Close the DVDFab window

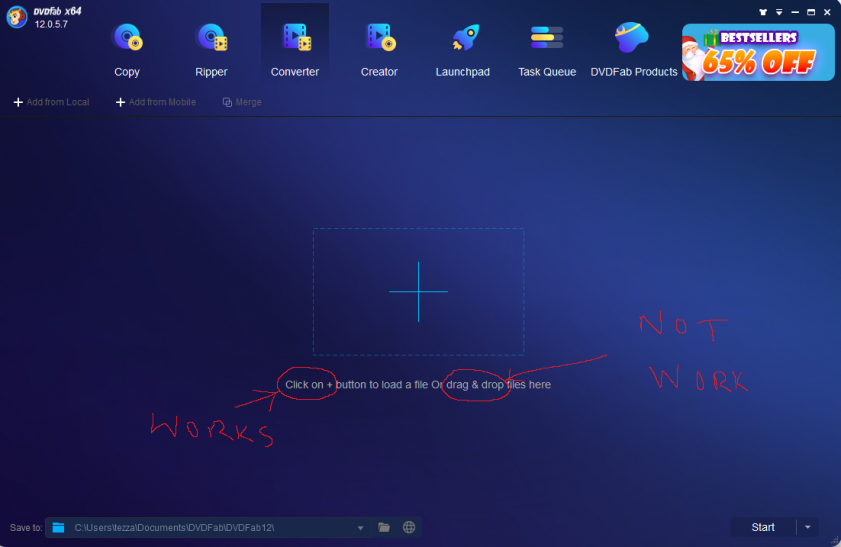pyautogui.click(x=827, y=12)
